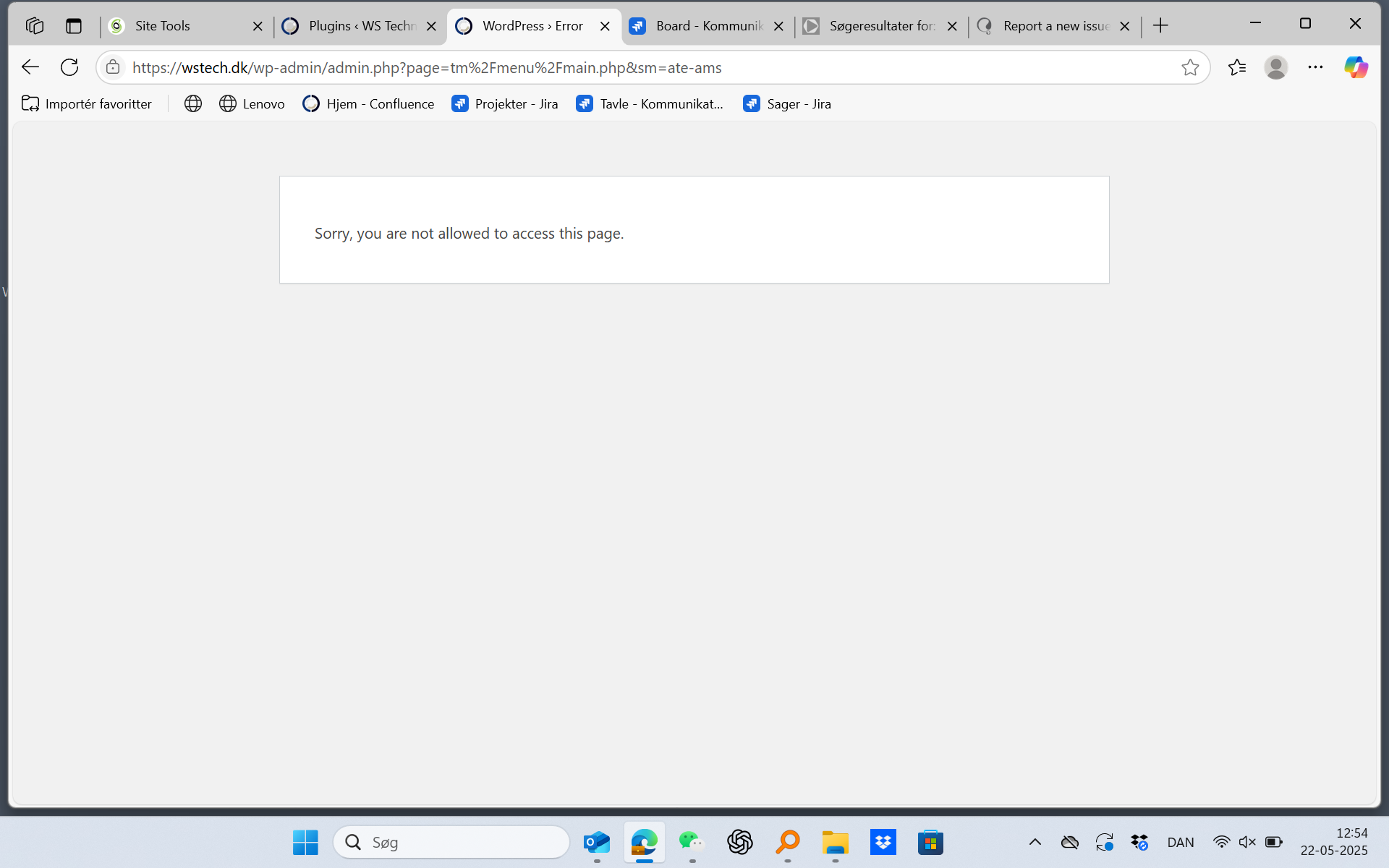The image size is (1389, 868).
Task: Toggle the muted volume tray icon
Action: pyautogui.click(x=1246, y=842)
